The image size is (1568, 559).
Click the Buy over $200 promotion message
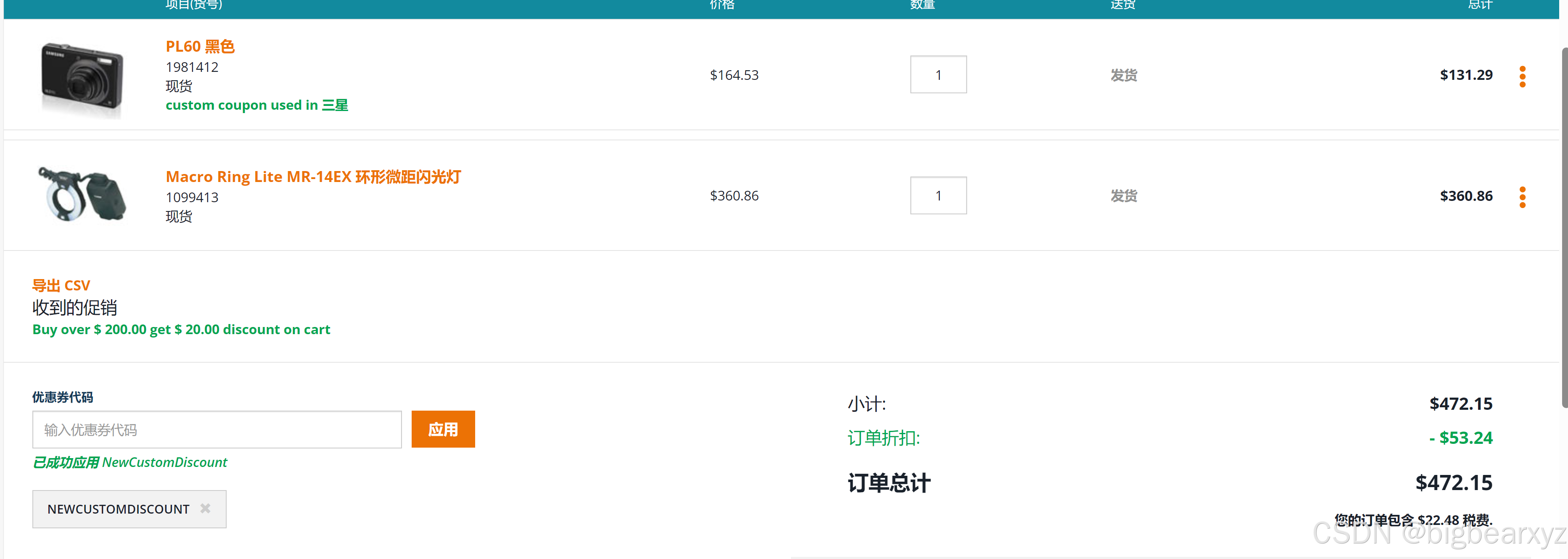(x=181, y=329)
